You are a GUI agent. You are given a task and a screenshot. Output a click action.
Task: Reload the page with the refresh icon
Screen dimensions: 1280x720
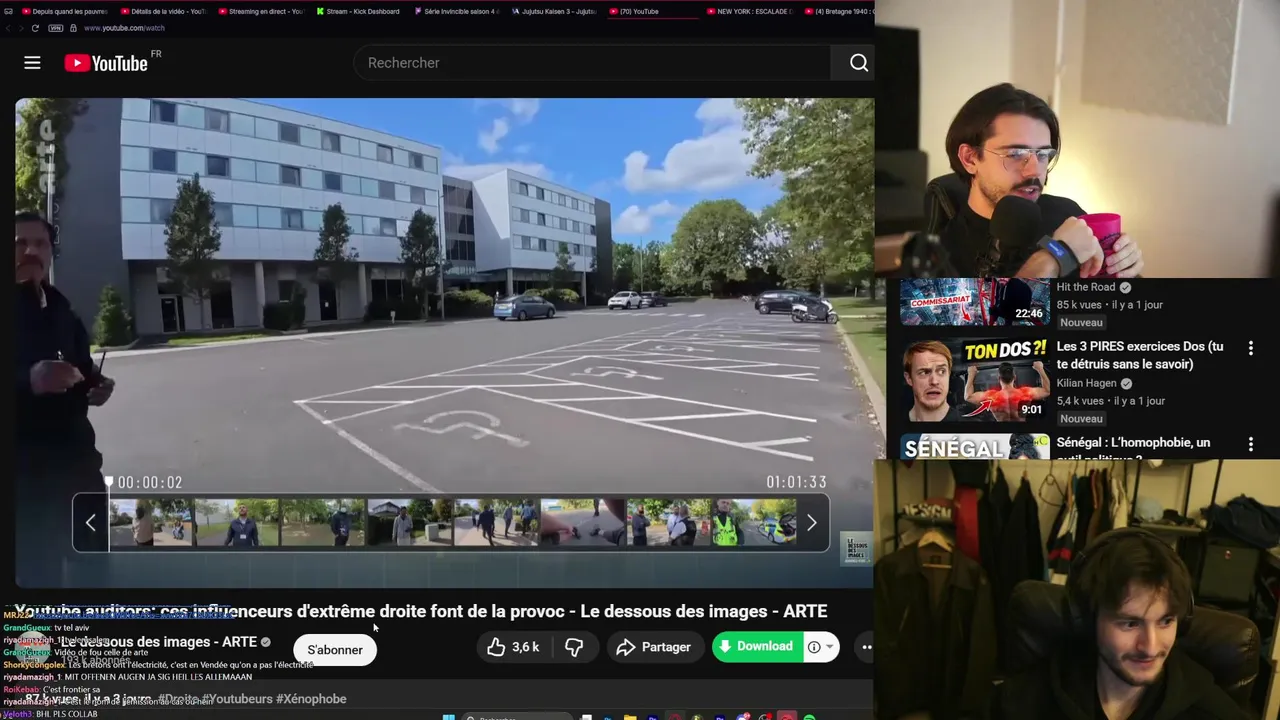point(37,28)
